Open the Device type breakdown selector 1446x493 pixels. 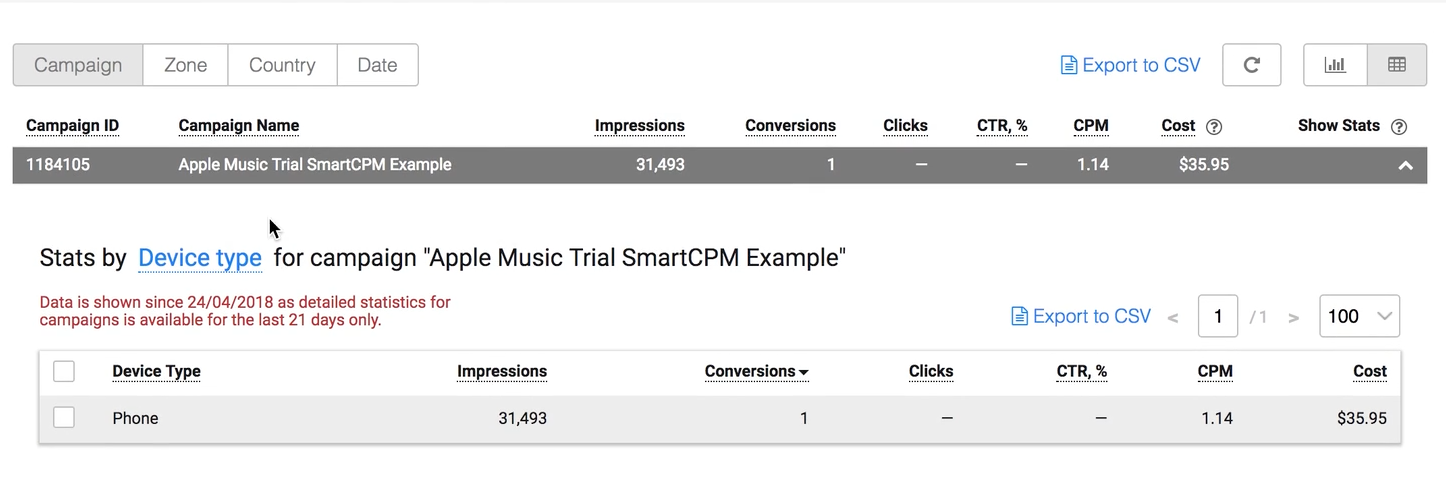[200, 258]
